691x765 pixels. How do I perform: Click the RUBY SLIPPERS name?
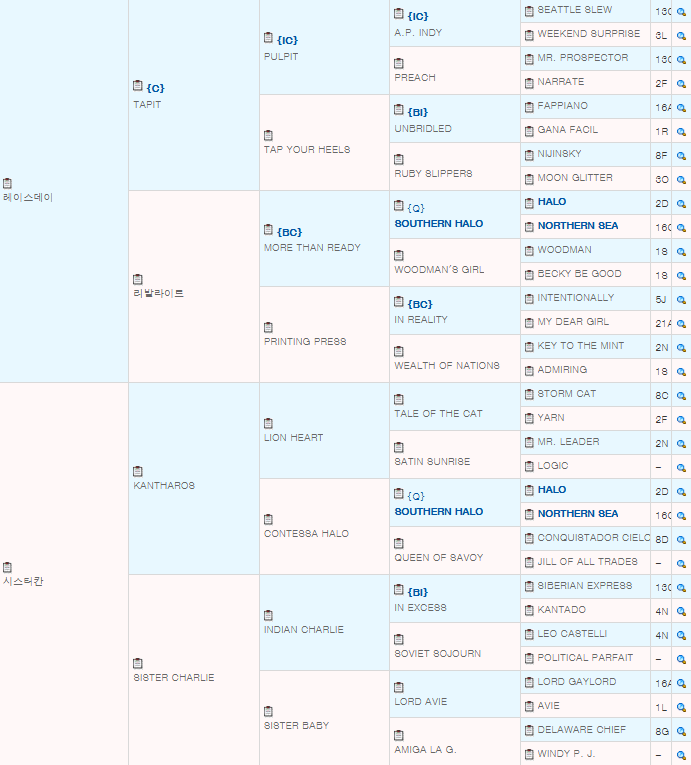pos(433,173)
